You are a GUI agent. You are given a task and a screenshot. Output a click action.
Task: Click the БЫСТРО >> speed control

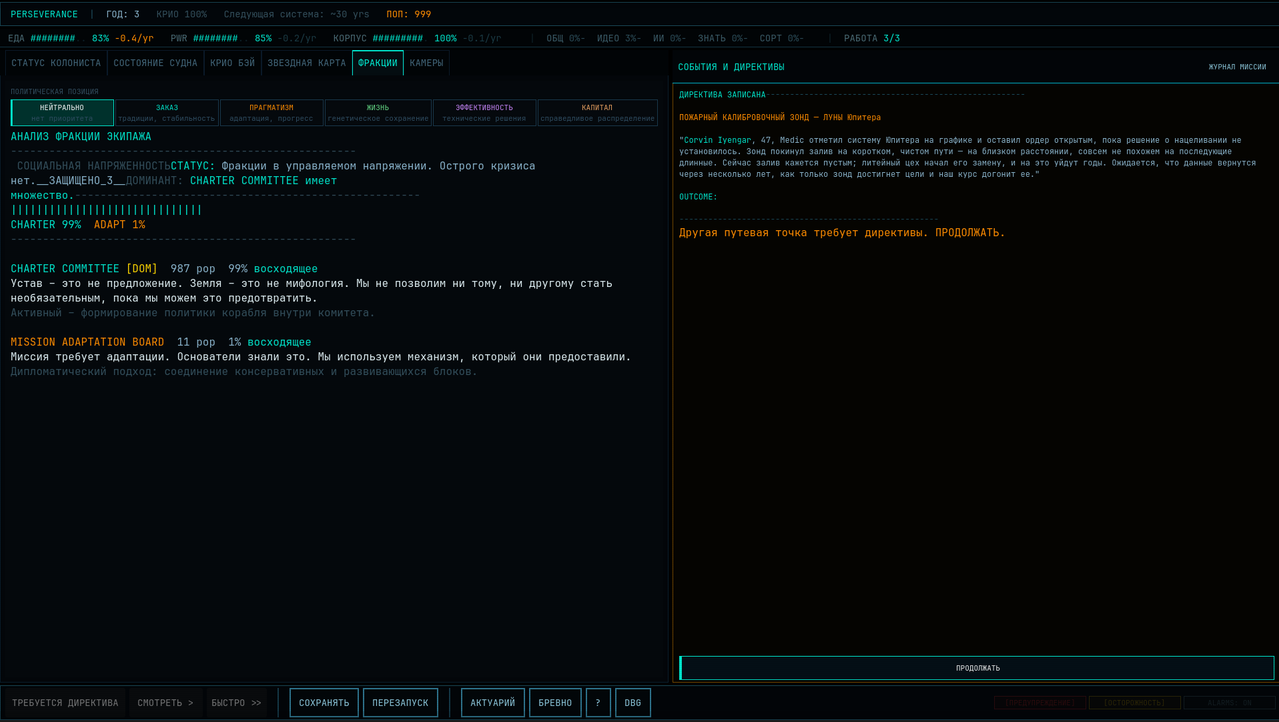click(236, 703)
